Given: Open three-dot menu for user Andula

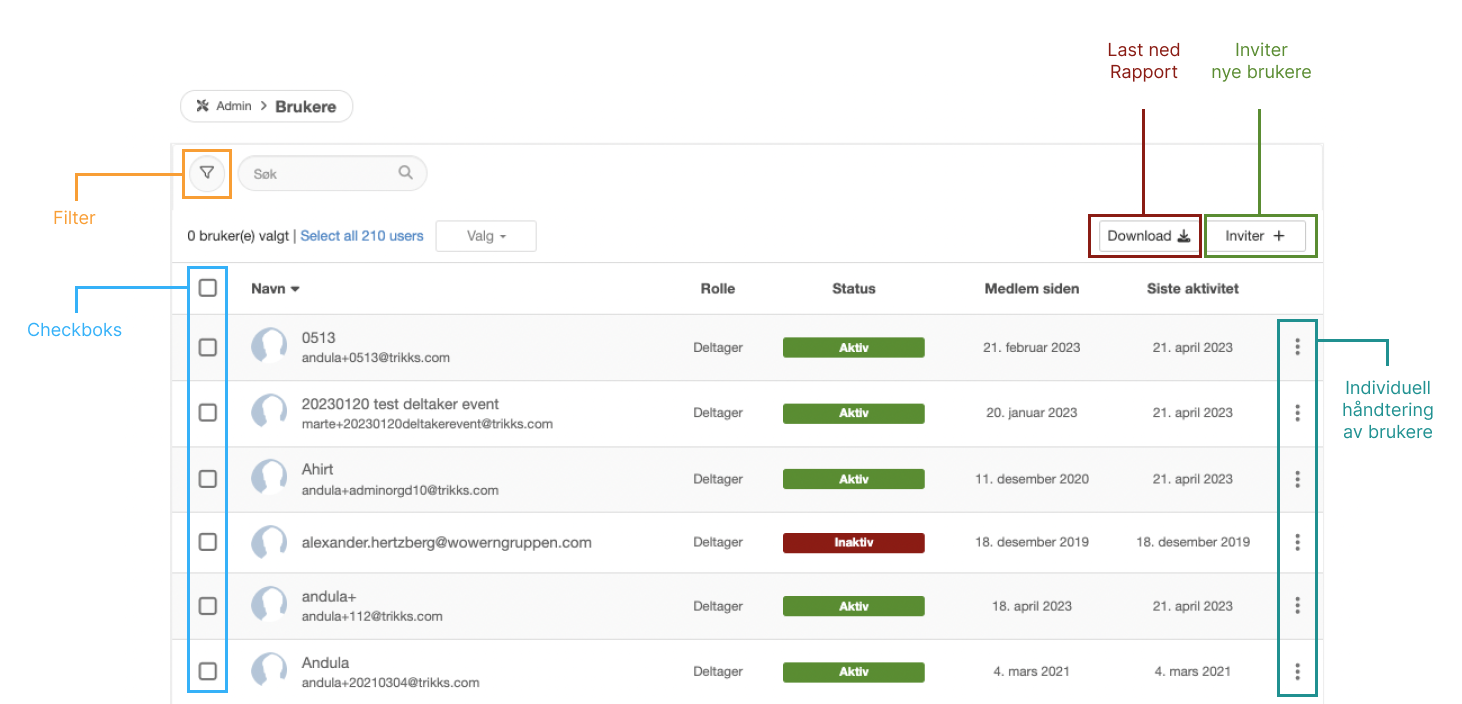Looking at the screenshot, I should click(x=1297, y=671).
